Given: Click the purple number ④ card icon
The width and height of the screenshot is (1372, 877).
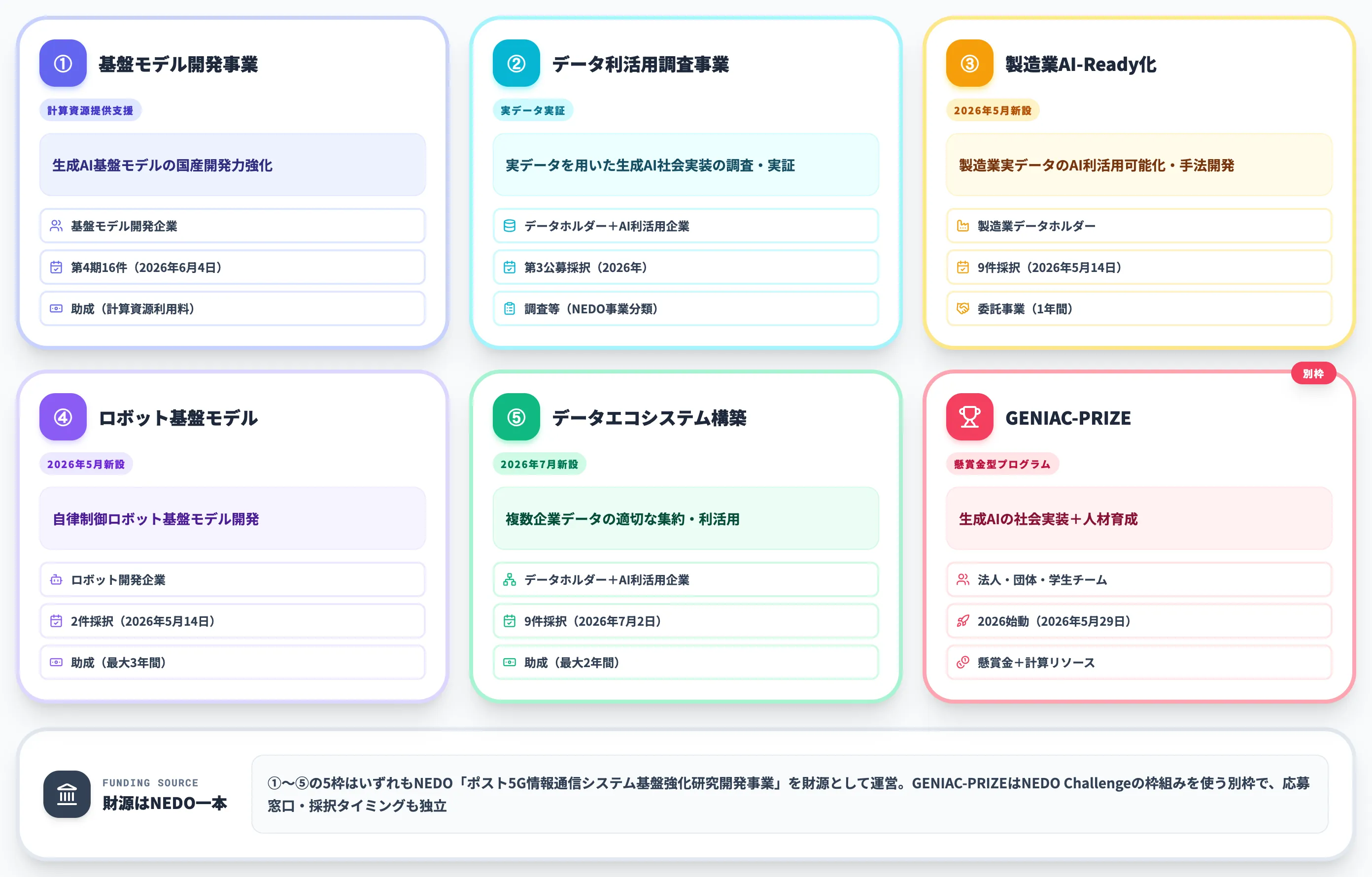Looking at the screenshot, I should coord(63,417).
